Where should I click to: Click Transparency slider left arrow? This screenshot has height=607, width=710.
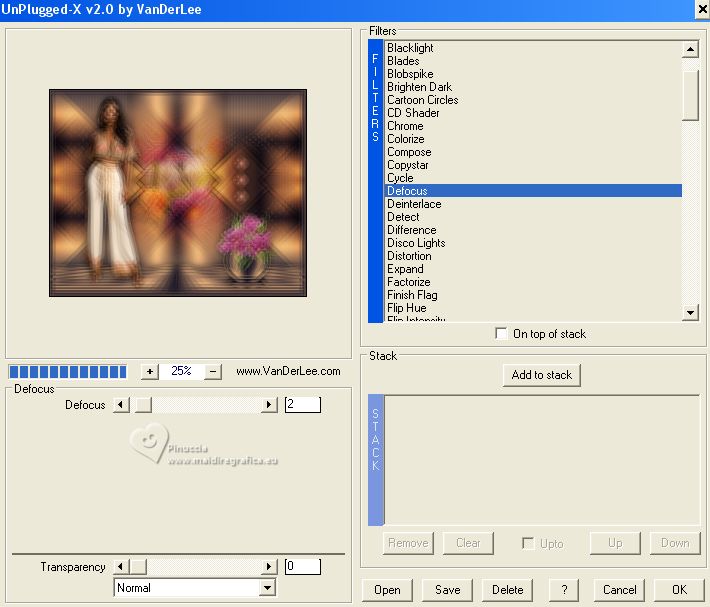(x=121, y=566)
